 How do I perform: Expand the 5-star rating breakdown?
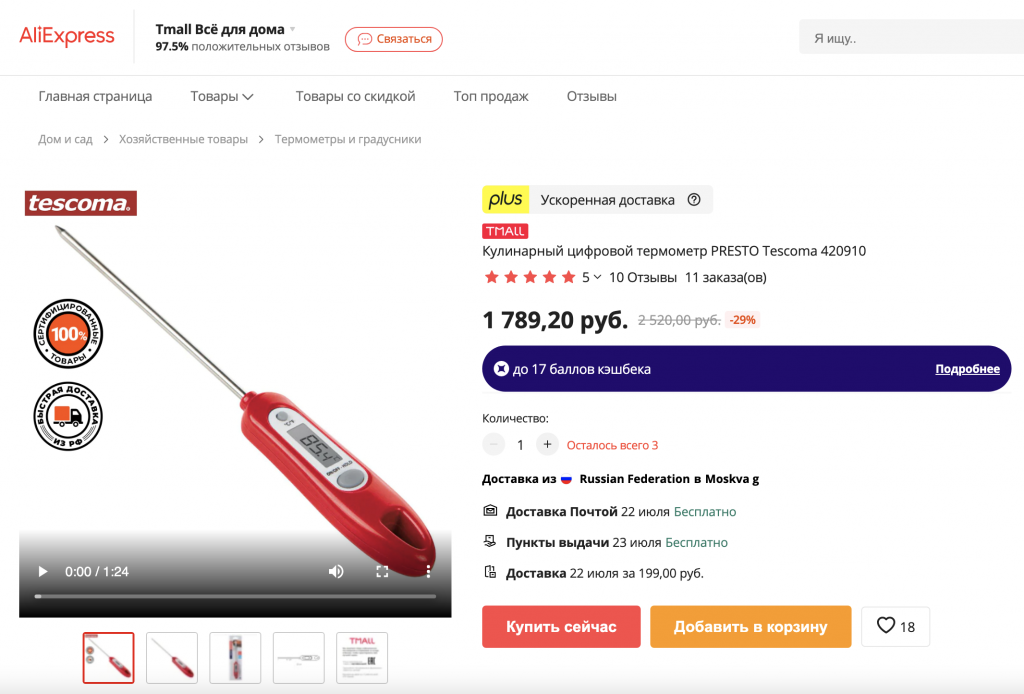point(592,277)
